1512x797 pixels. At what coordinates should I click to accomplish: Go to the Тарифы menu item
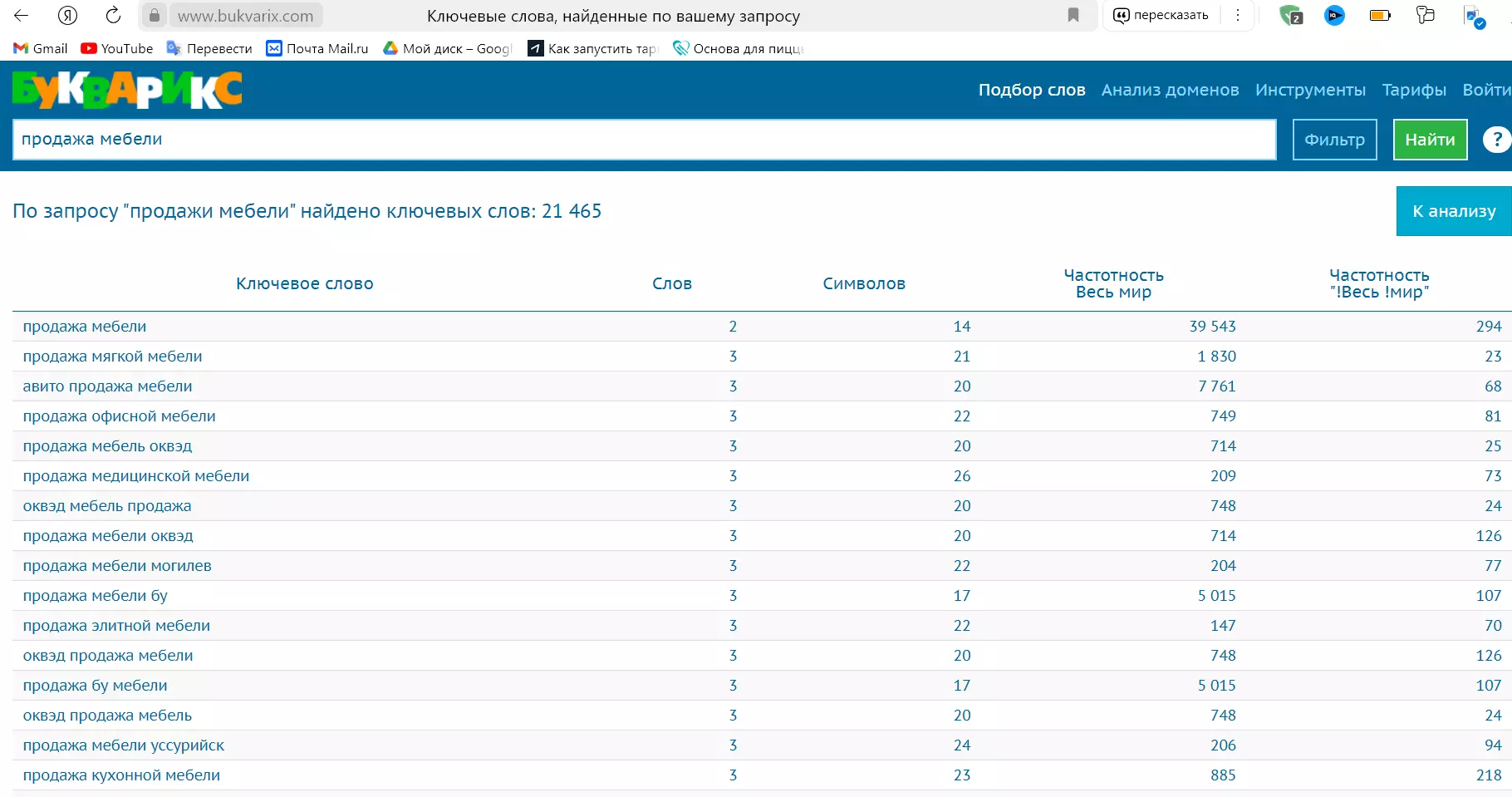pos(1413,90)
